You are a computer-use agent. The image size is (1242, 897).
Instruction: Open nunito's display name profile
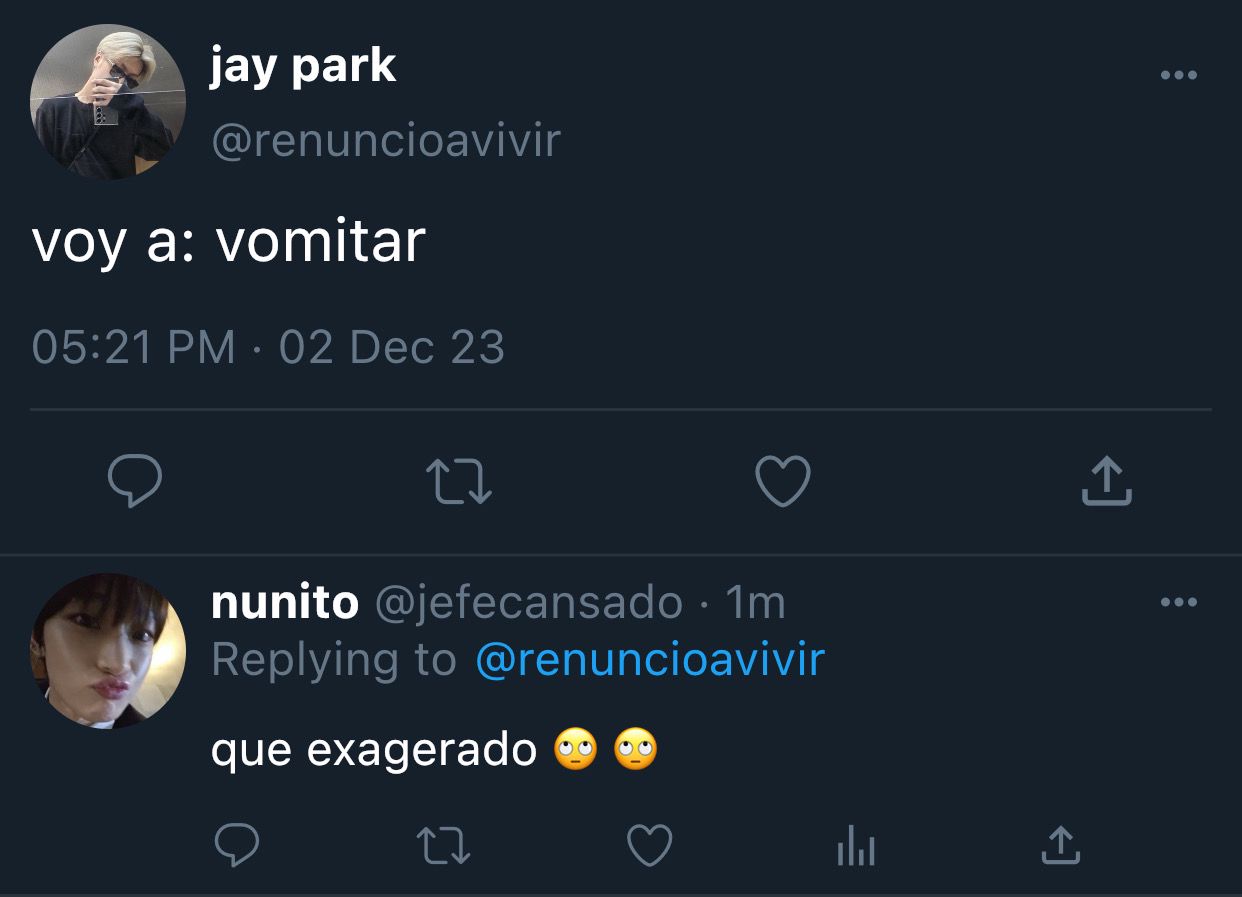pyautogui.click(x=285, y=602)
